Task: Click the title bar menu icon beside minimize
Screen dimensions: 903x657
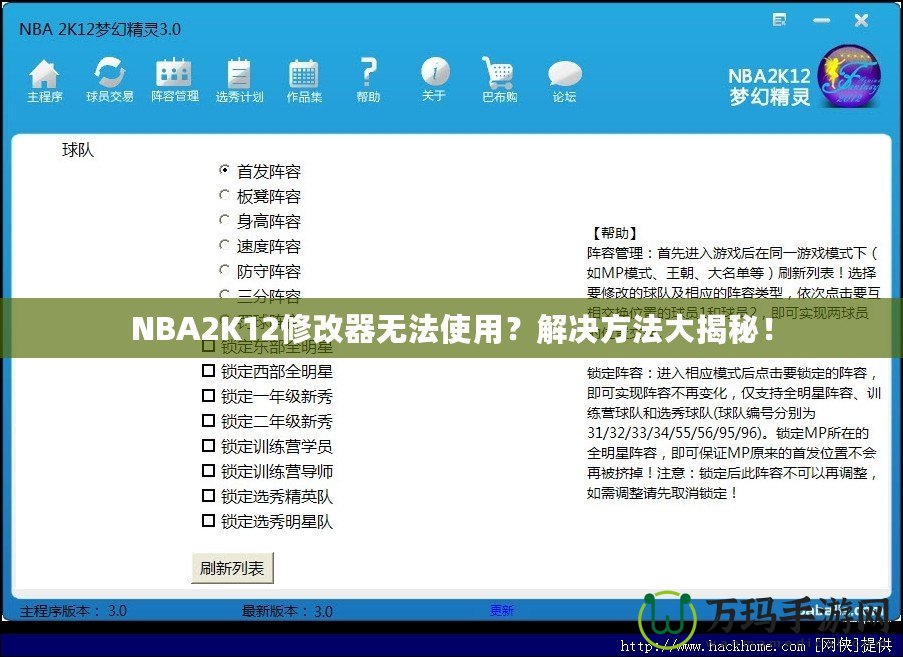Action: (779, 21)
